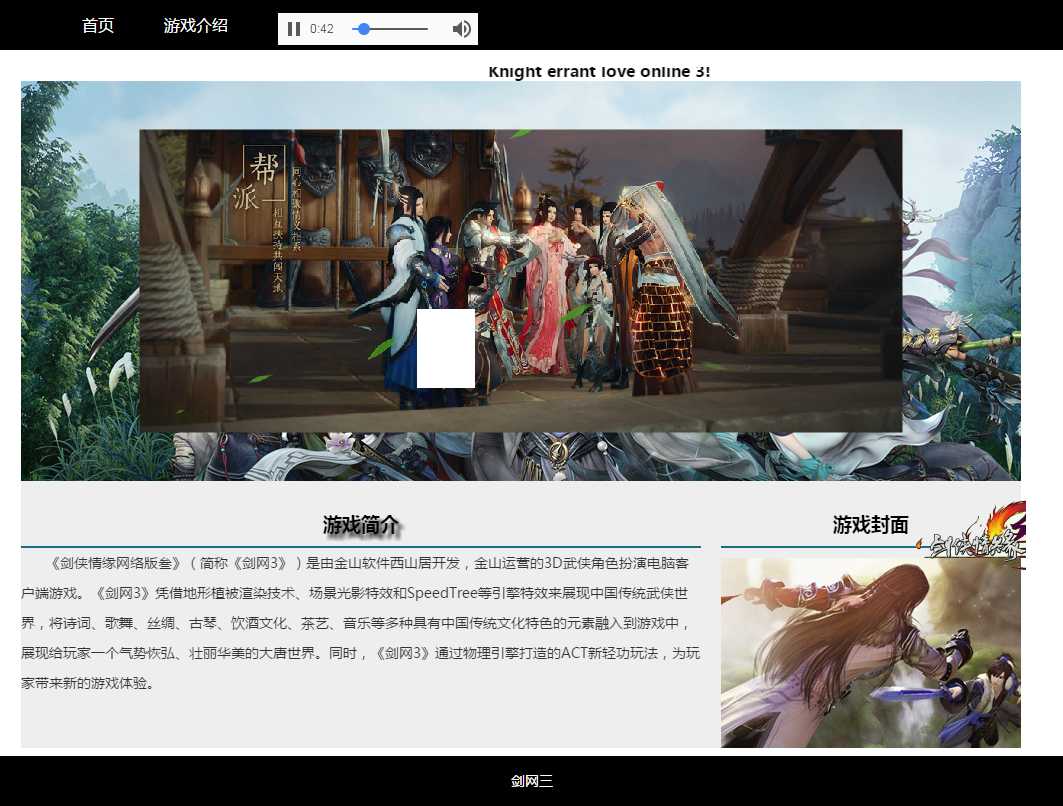The height and width of the screenshot is (806, 1063).
Task: Mute the audio with the speaker icon
Action: tap(461, 29)
